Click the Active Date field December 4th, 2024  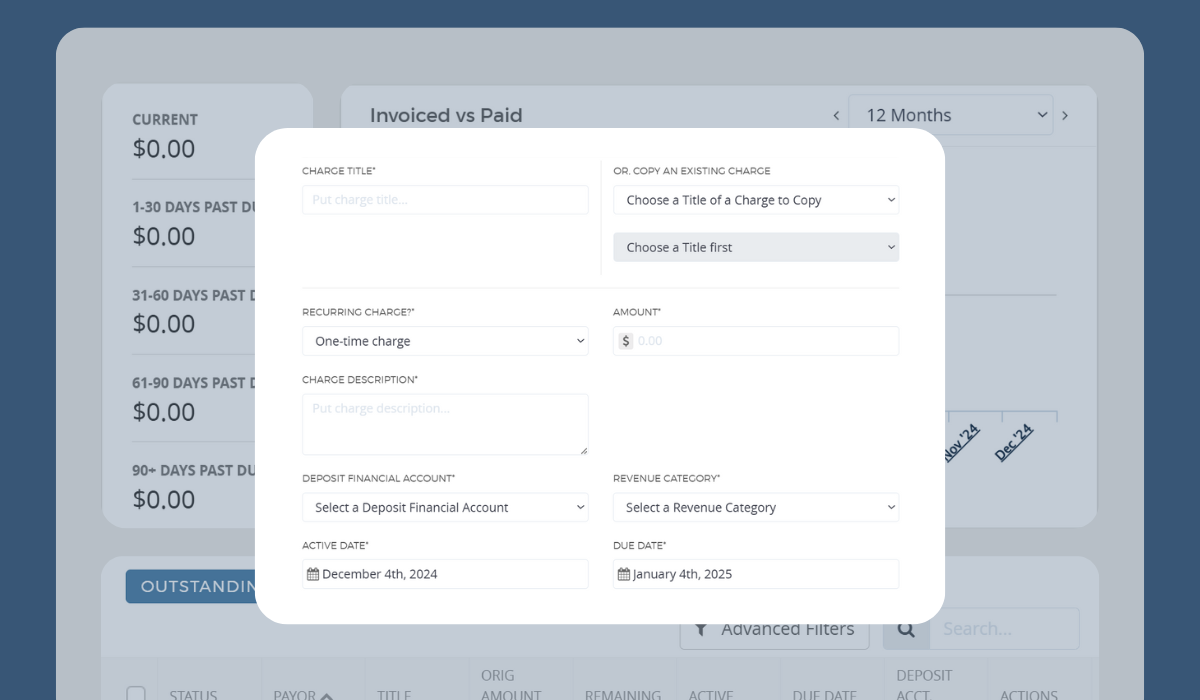[445, 574]
